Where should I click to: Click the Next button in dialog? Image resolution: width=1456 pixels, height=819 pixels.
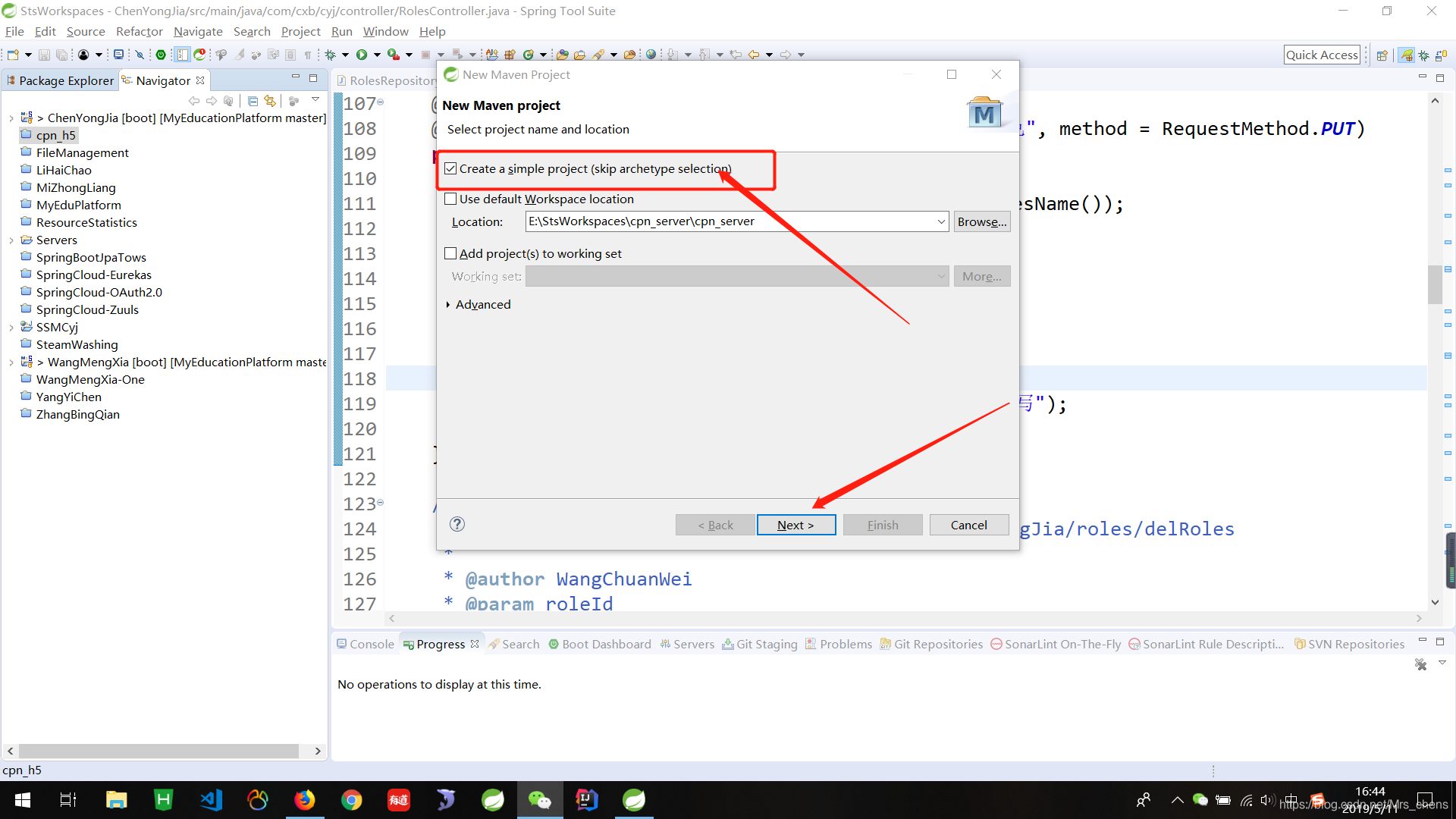[x=796, y=525]
